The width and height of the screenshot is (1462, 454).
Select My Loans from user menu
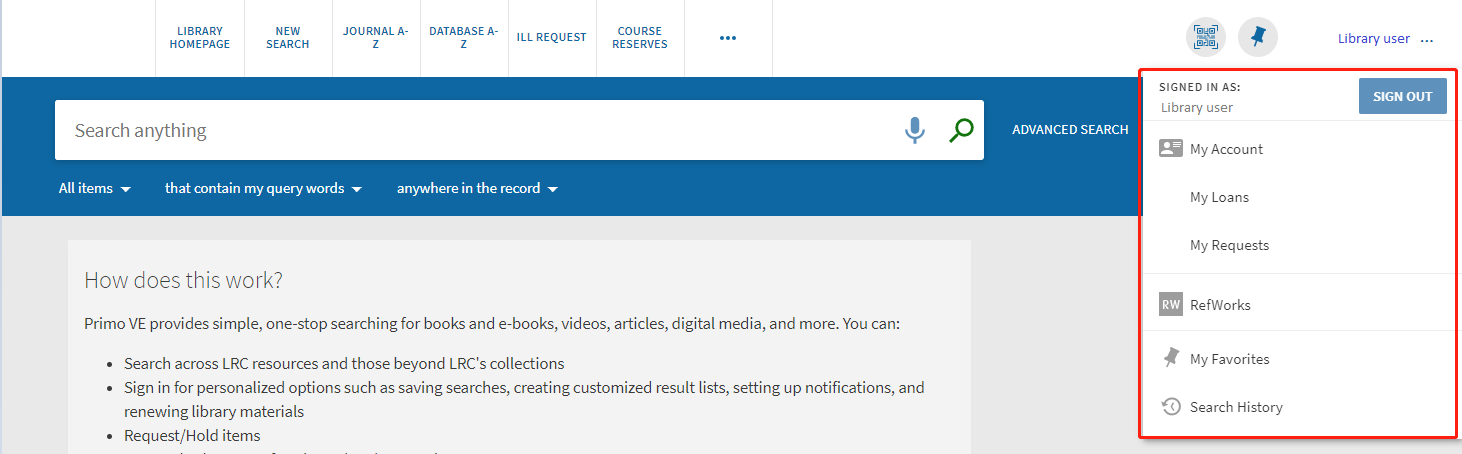click(x=1219, y=197)
